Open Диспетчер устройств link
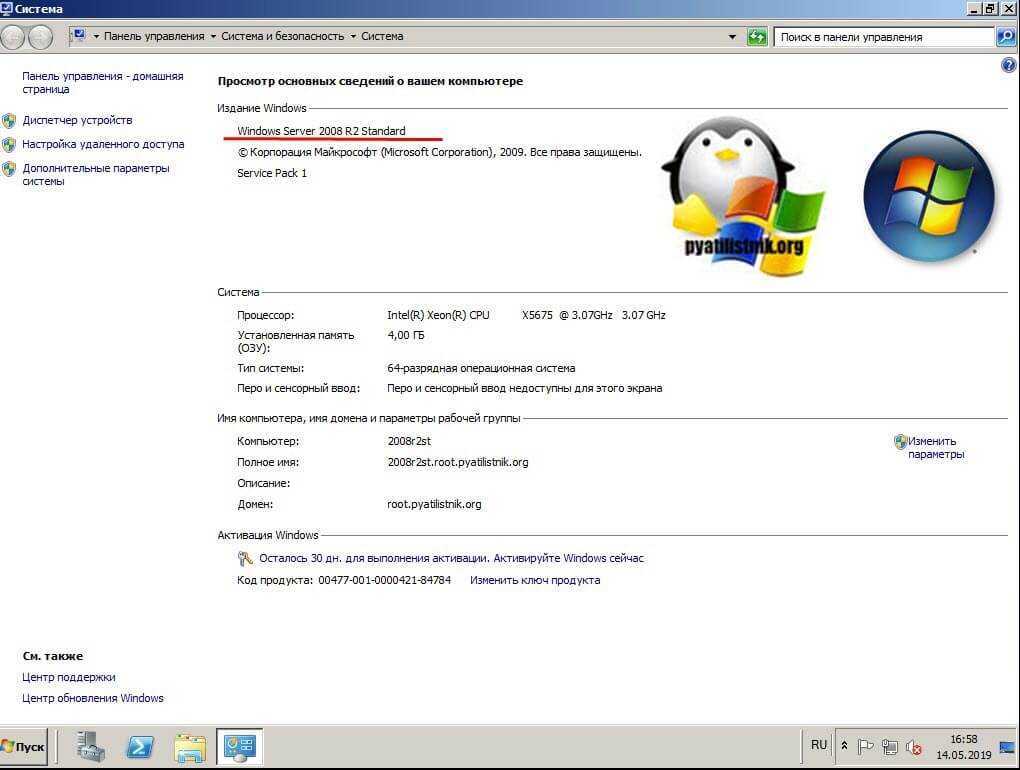 pyautogui.click(x=77, y=120)
